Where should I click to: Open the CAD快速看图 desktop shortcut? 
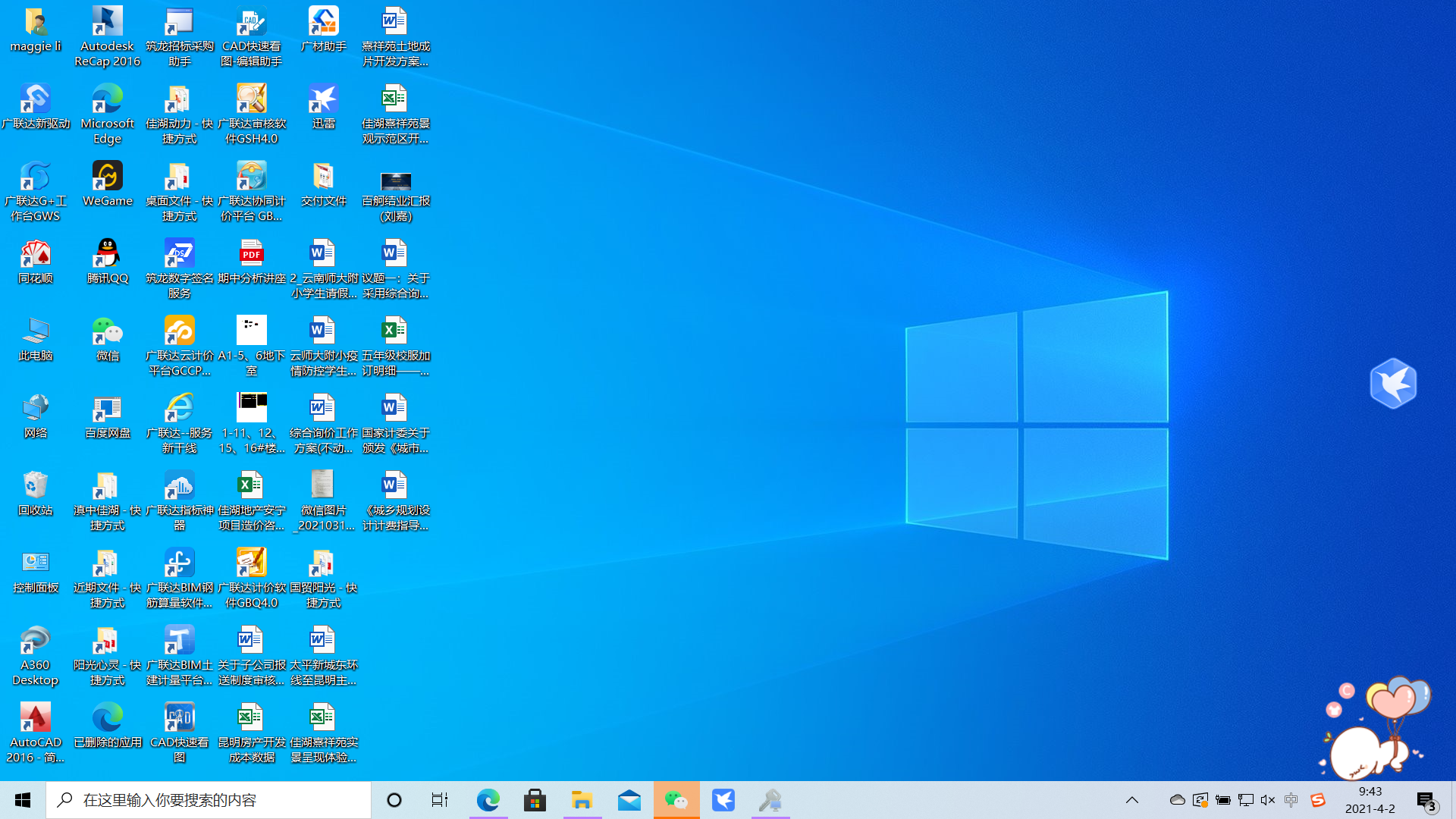coord(180,733)
